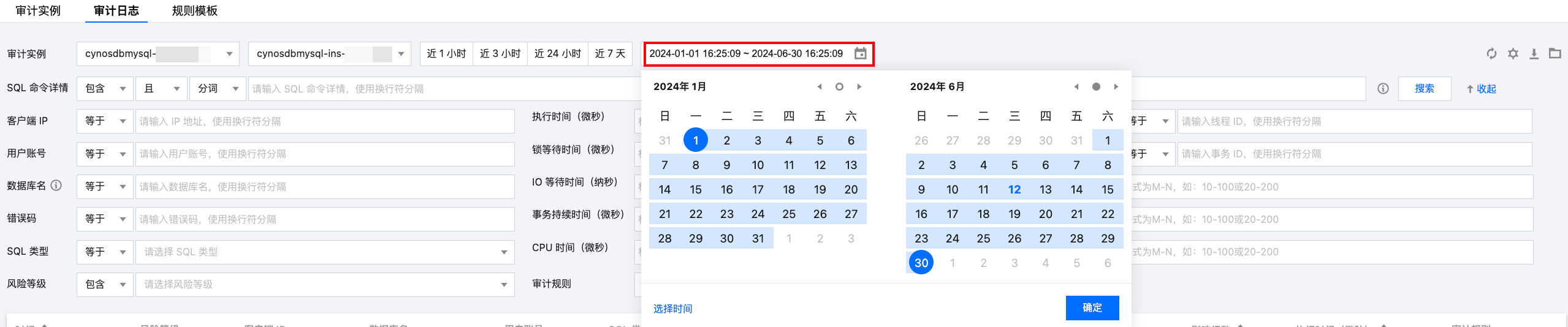Click the hollow circle in January calendar header

point(839,87)
